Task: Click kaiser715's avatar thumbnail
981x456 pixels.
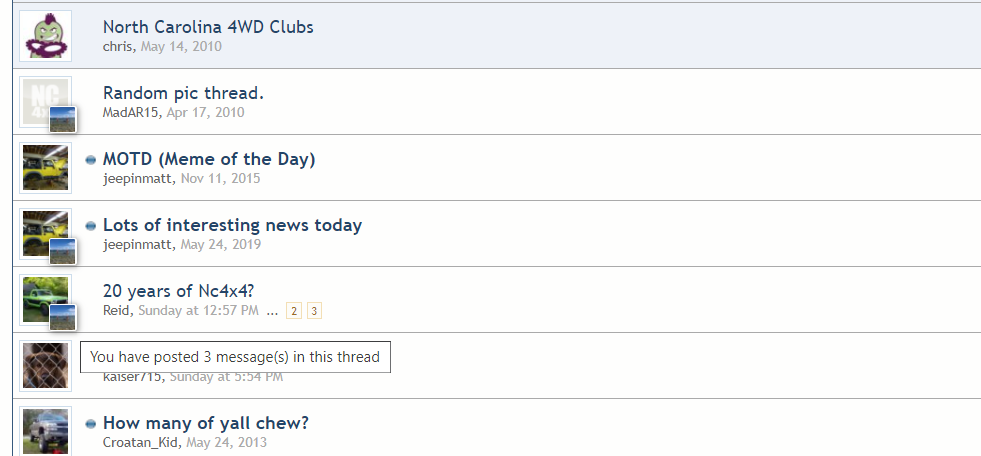Action: coord(45,365)
